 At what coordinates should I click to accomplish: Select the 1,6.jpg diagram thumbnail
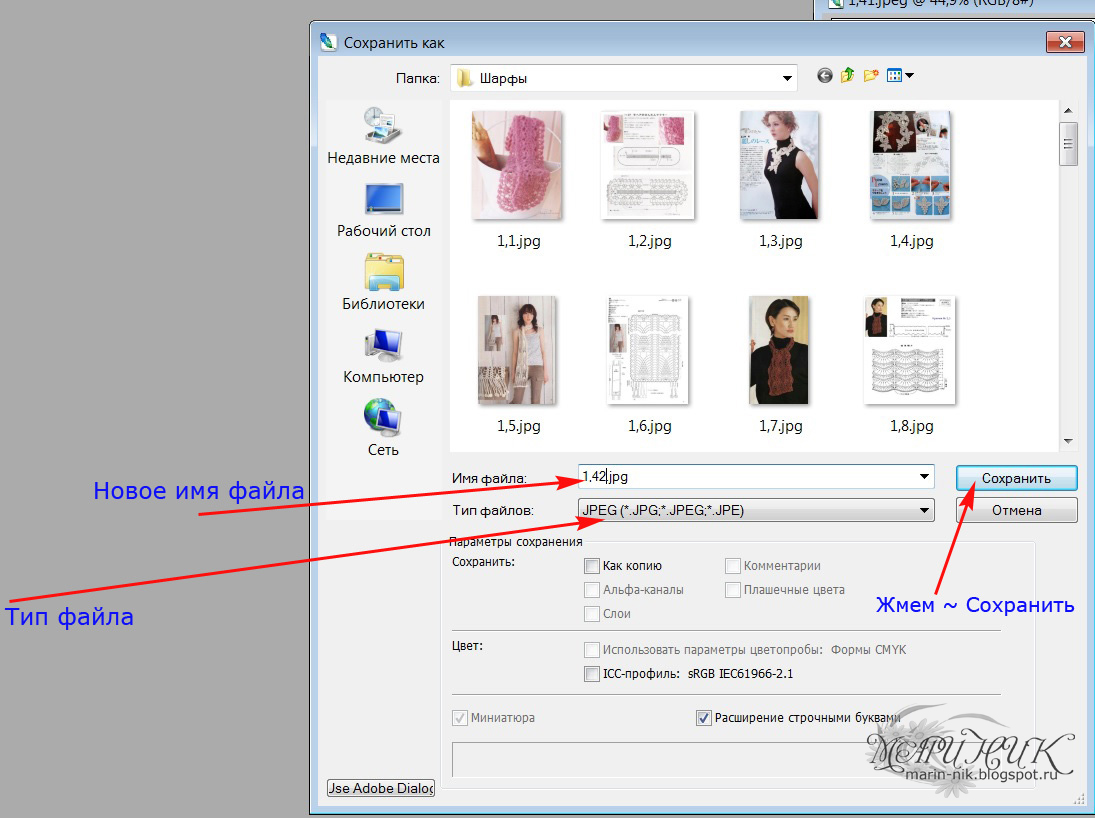(x=648, y=350)
